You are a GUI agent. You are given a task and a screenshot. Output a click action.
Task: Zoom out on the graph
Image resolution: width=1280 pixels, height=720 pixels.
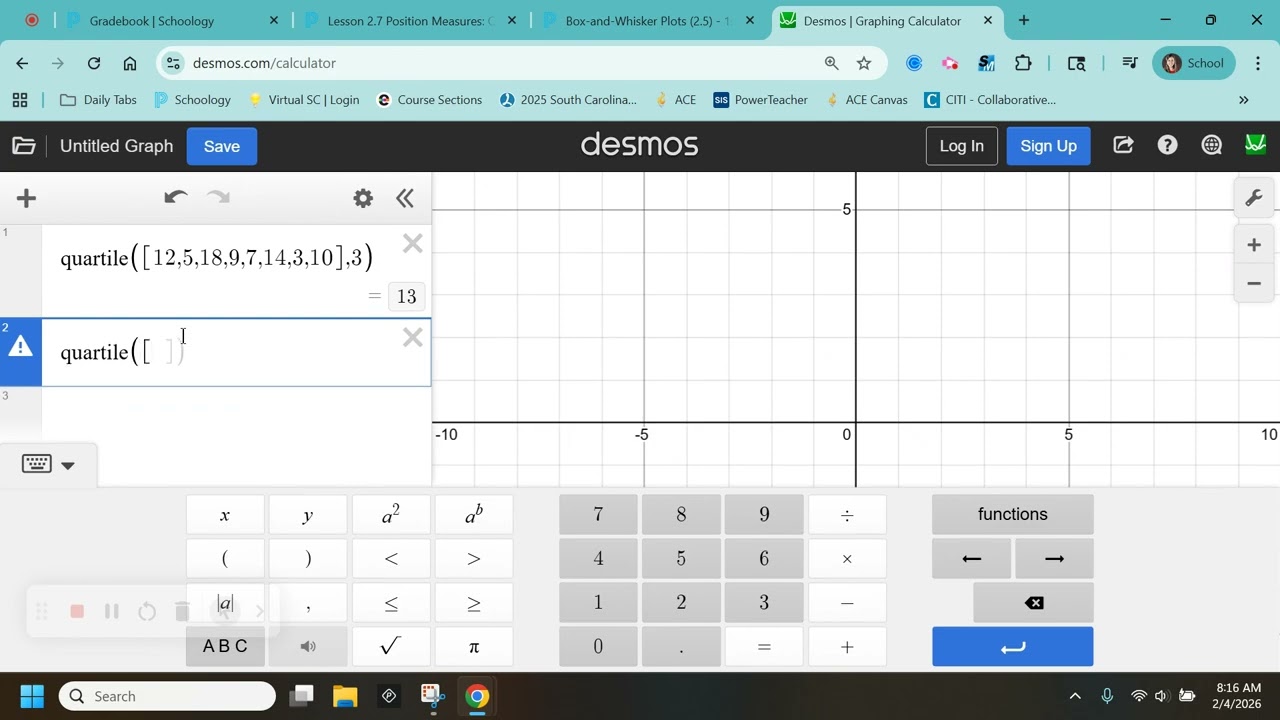tap(1254, 283)
